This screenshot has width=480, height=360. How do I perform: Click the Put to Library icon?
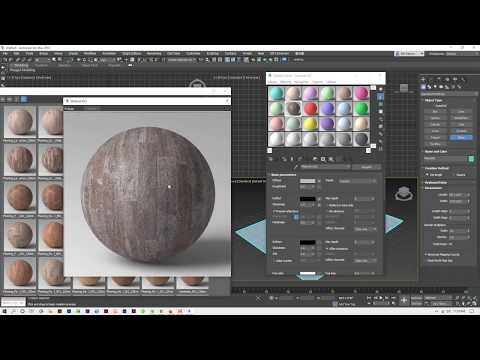pos(315,159)
